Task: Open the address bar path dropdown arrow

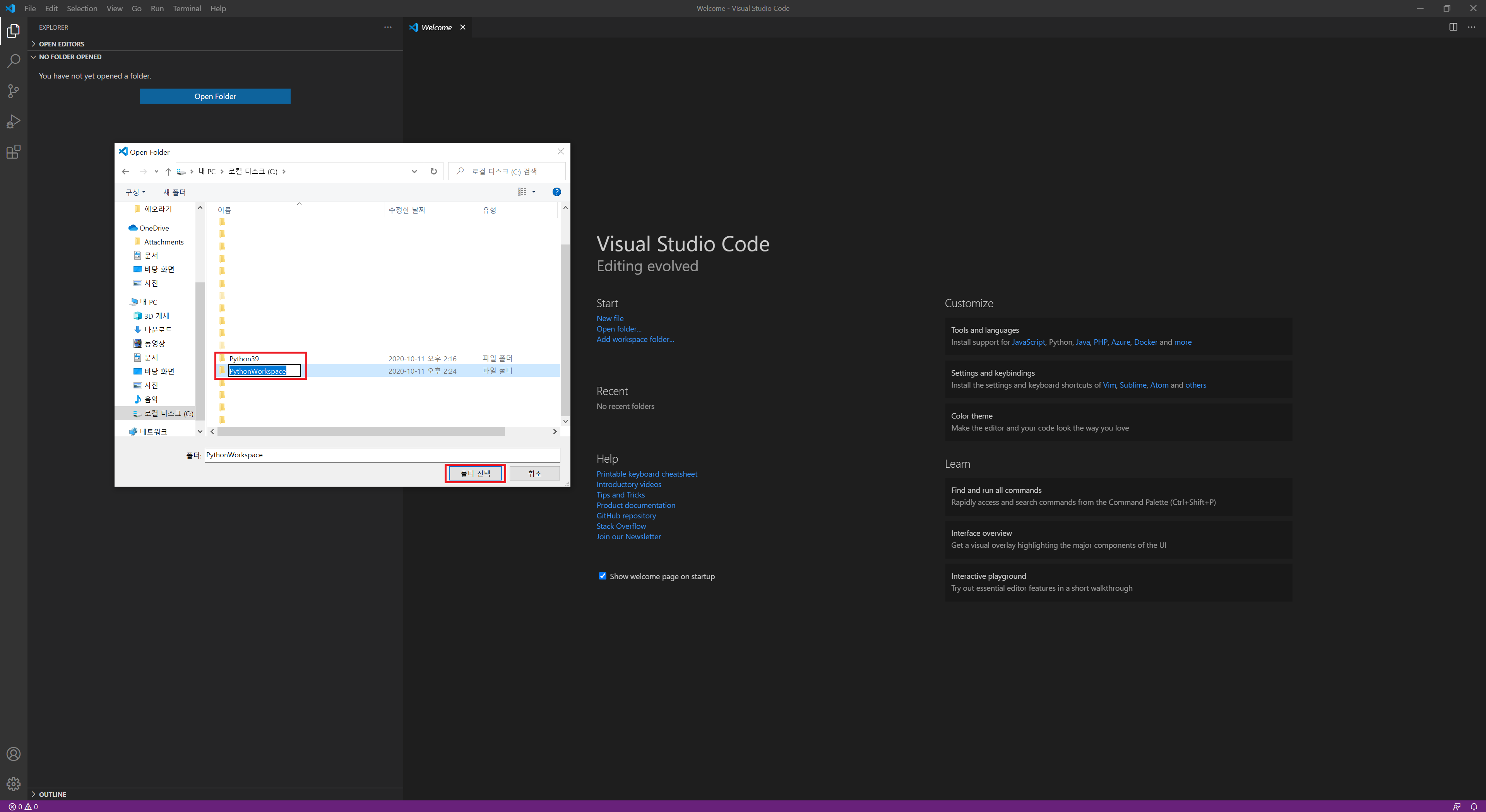Action: [414, 171]
